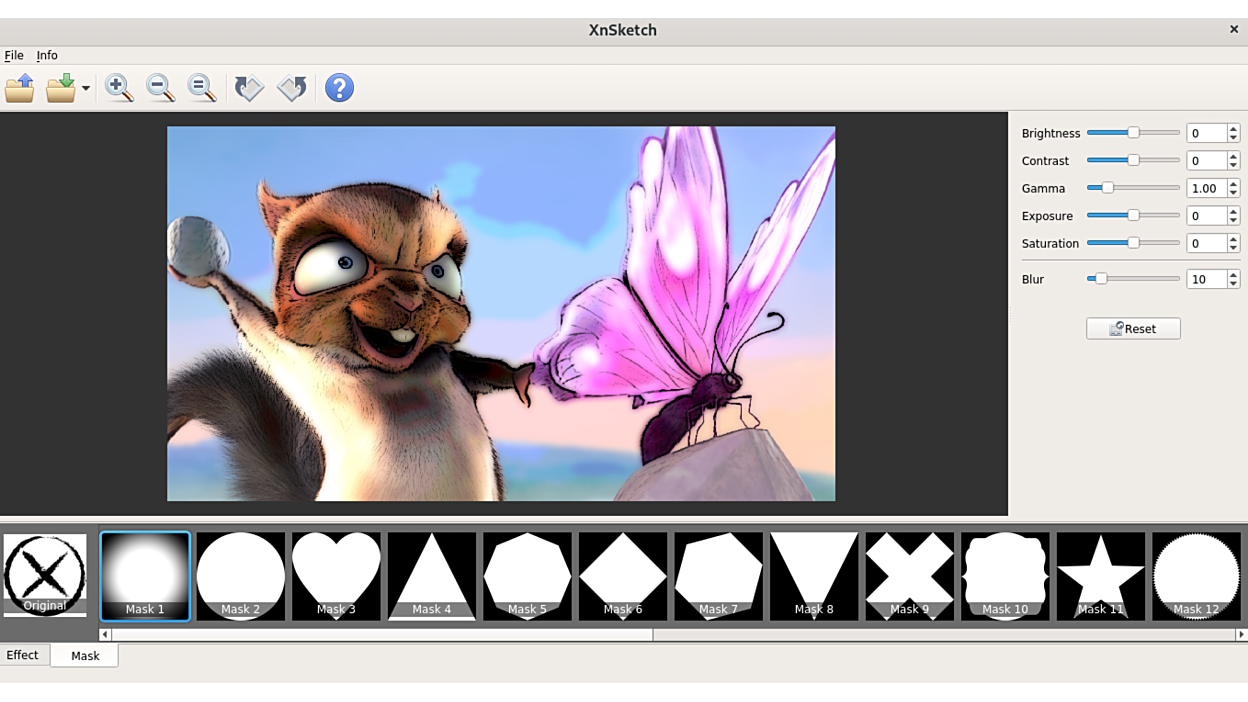Click the Gamma slider handle
This screenshot has width=1248, height=702.
click(x=1108, y=188)
